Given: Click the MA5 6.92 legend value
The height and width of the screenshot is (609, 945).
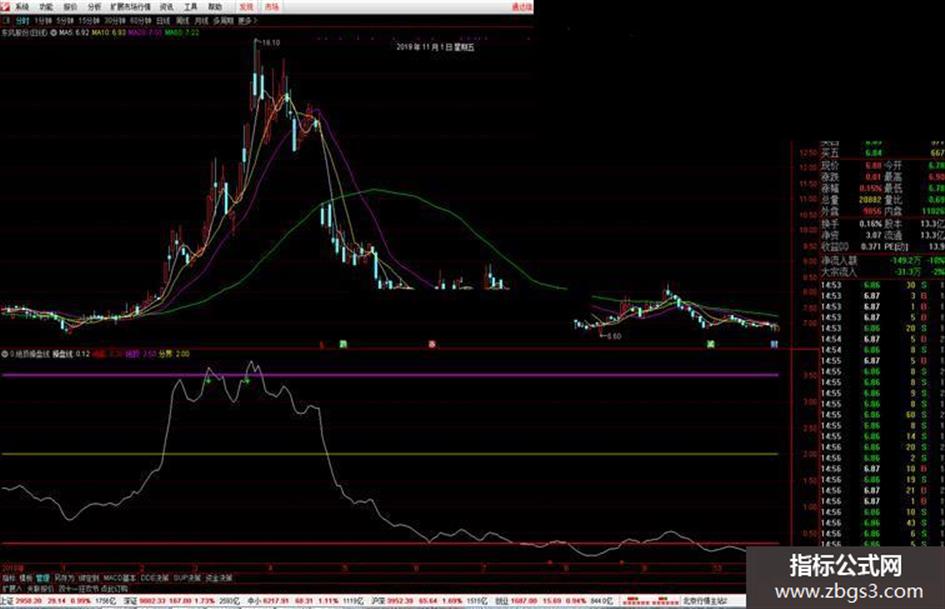Looking at the screenshot, I should click(x=74, y=33).
